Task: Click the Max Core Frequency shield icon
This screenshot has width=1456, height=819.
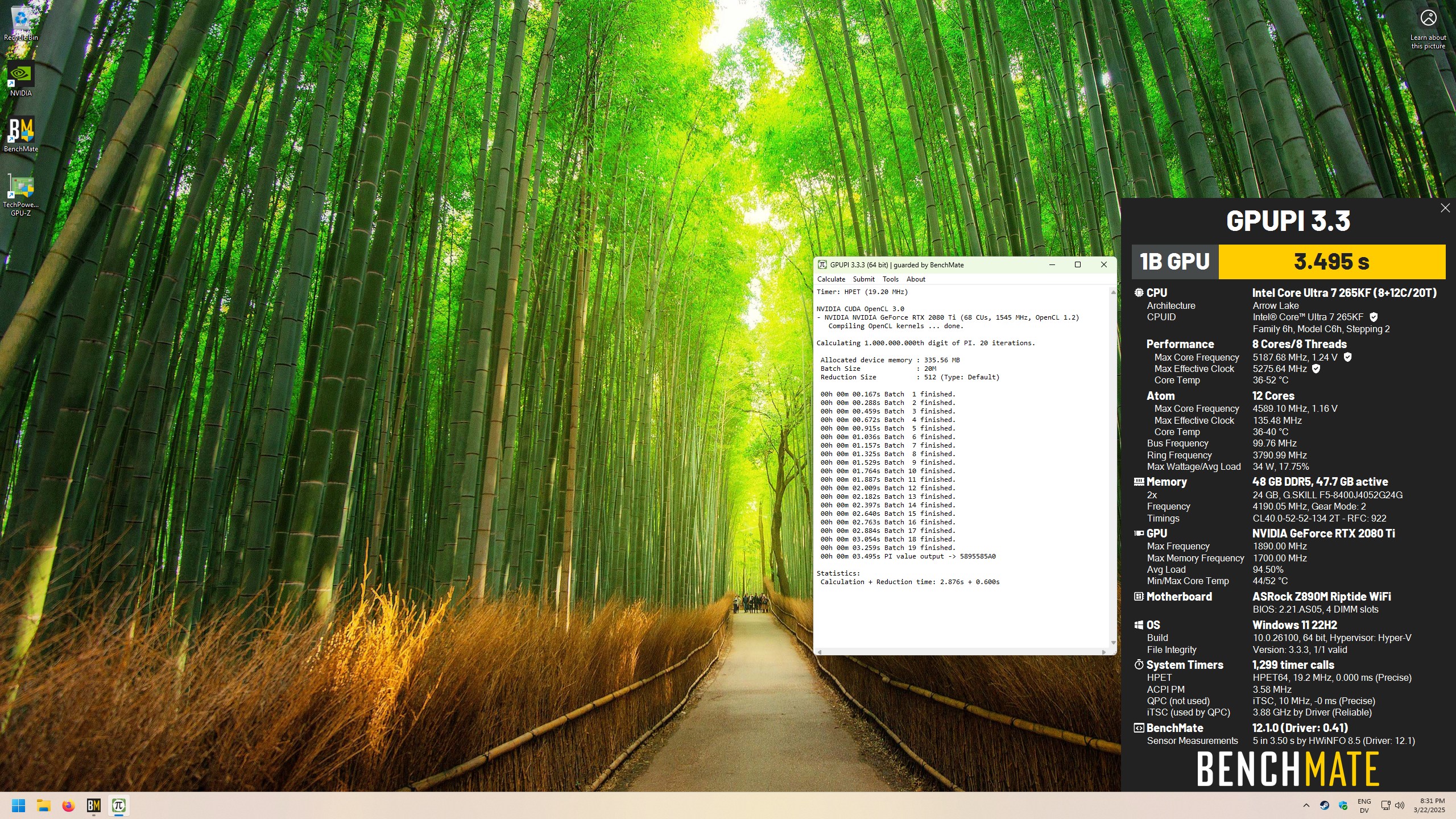Action: tap(1347, 357)
